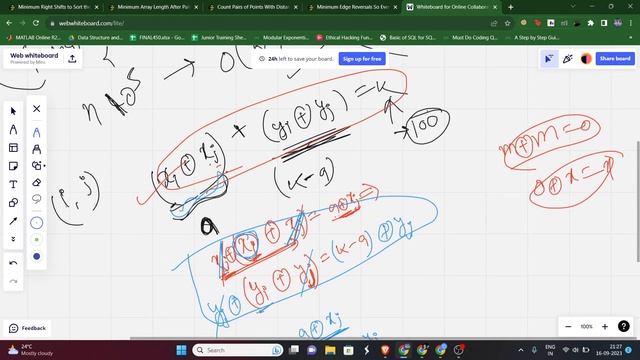Open the tab search dropdown chevron
Viewport: 640px width, 360px height.
(x=573, y=6)
